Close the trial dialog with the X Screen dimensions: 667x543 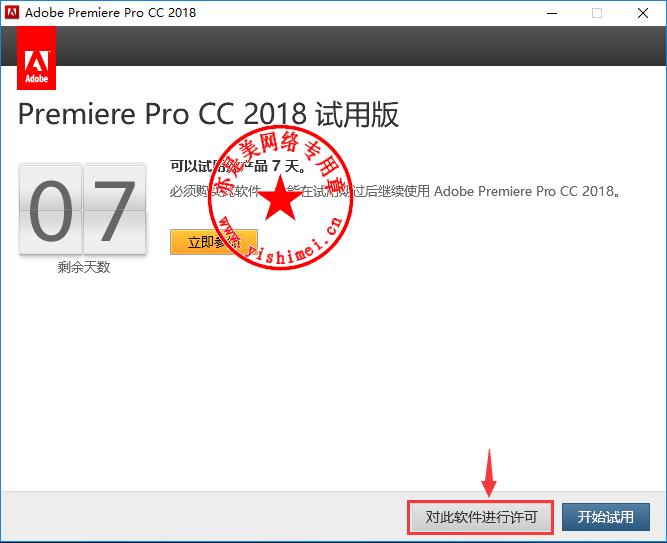(643, 13)
